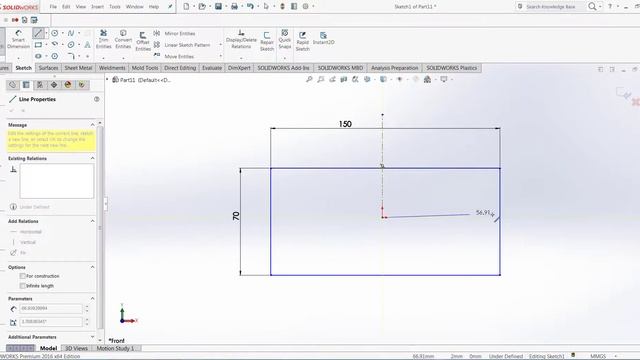Screen dimensions: 640x360
Task: Click the line length parameter field
Action: 51,309
